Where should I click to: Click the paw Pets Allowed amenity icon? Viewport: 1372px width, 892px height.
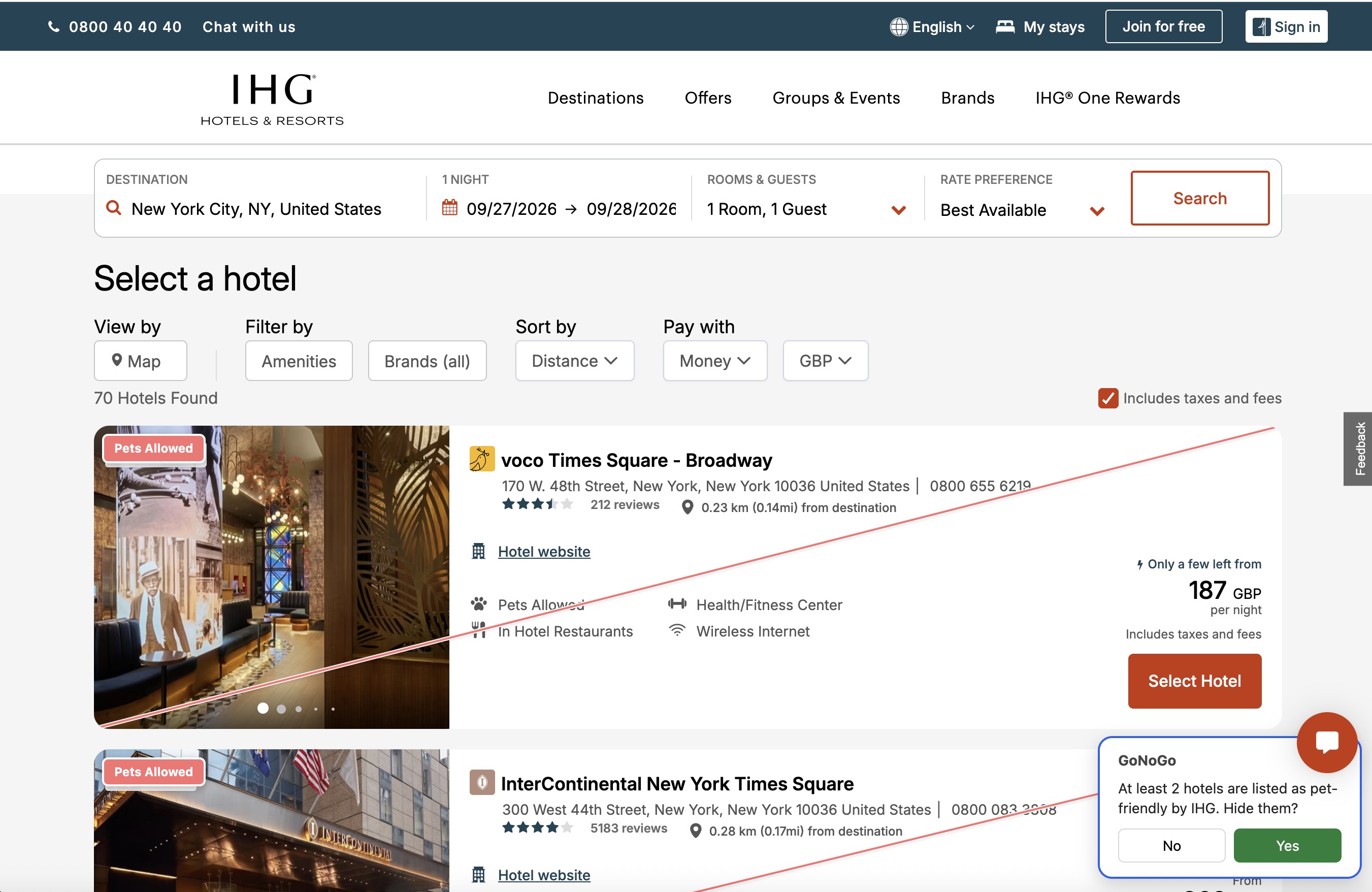[478, 603]
